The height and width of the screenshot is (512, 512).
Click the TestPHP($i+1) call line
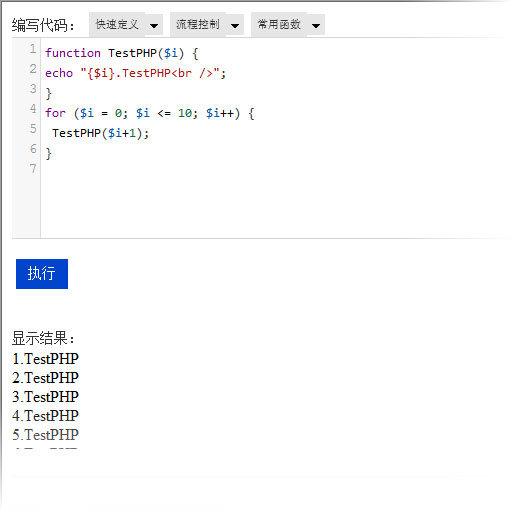tap(101, 133)
